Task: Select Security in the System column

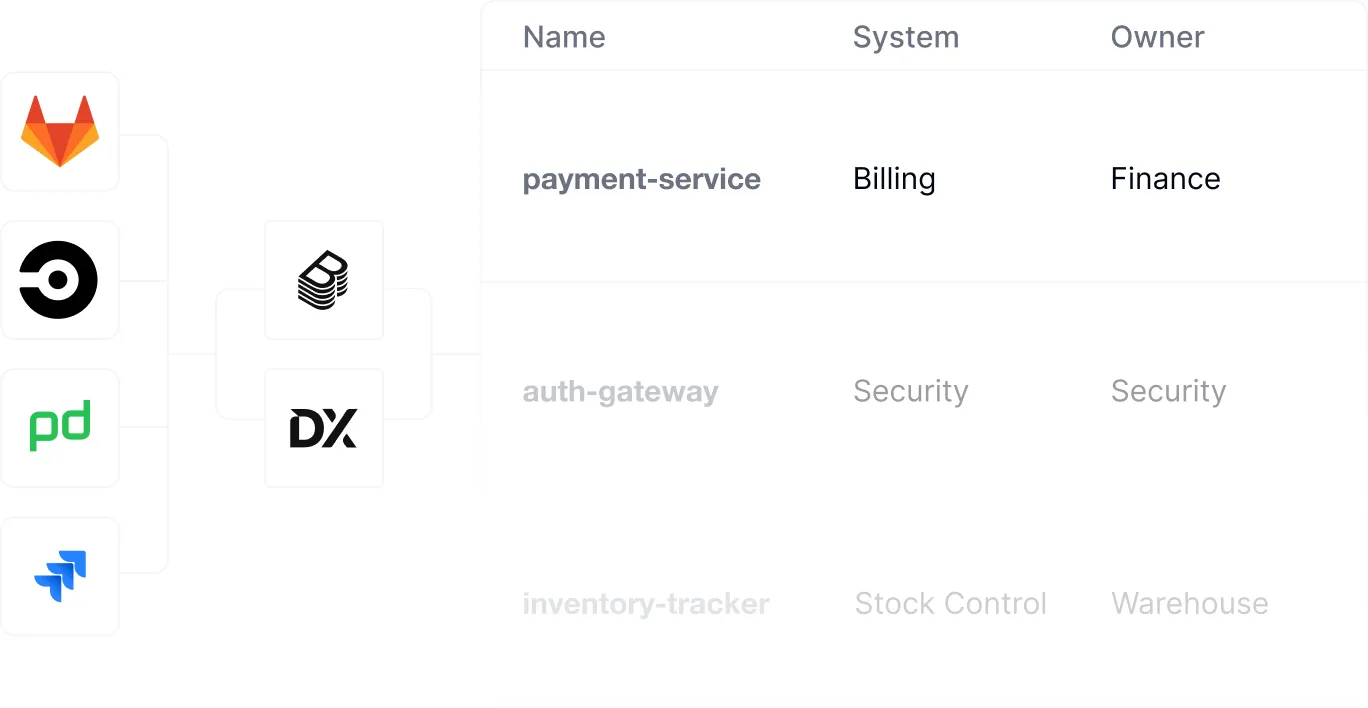Action: coord(910,391)
